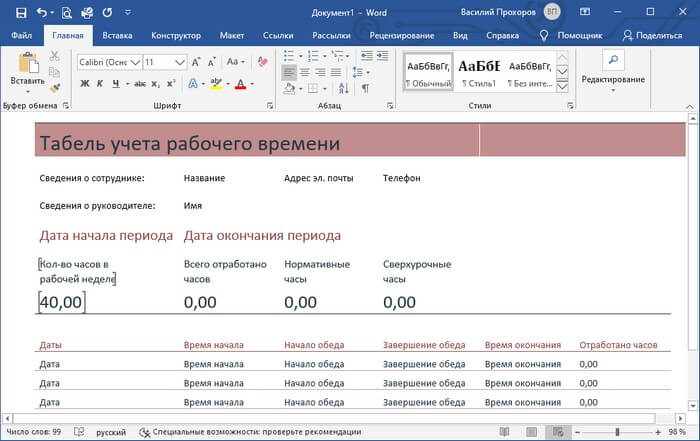Decrease font size with the small A icon
This screenshot has height=441, width=700.
click(x=212, y=62)
